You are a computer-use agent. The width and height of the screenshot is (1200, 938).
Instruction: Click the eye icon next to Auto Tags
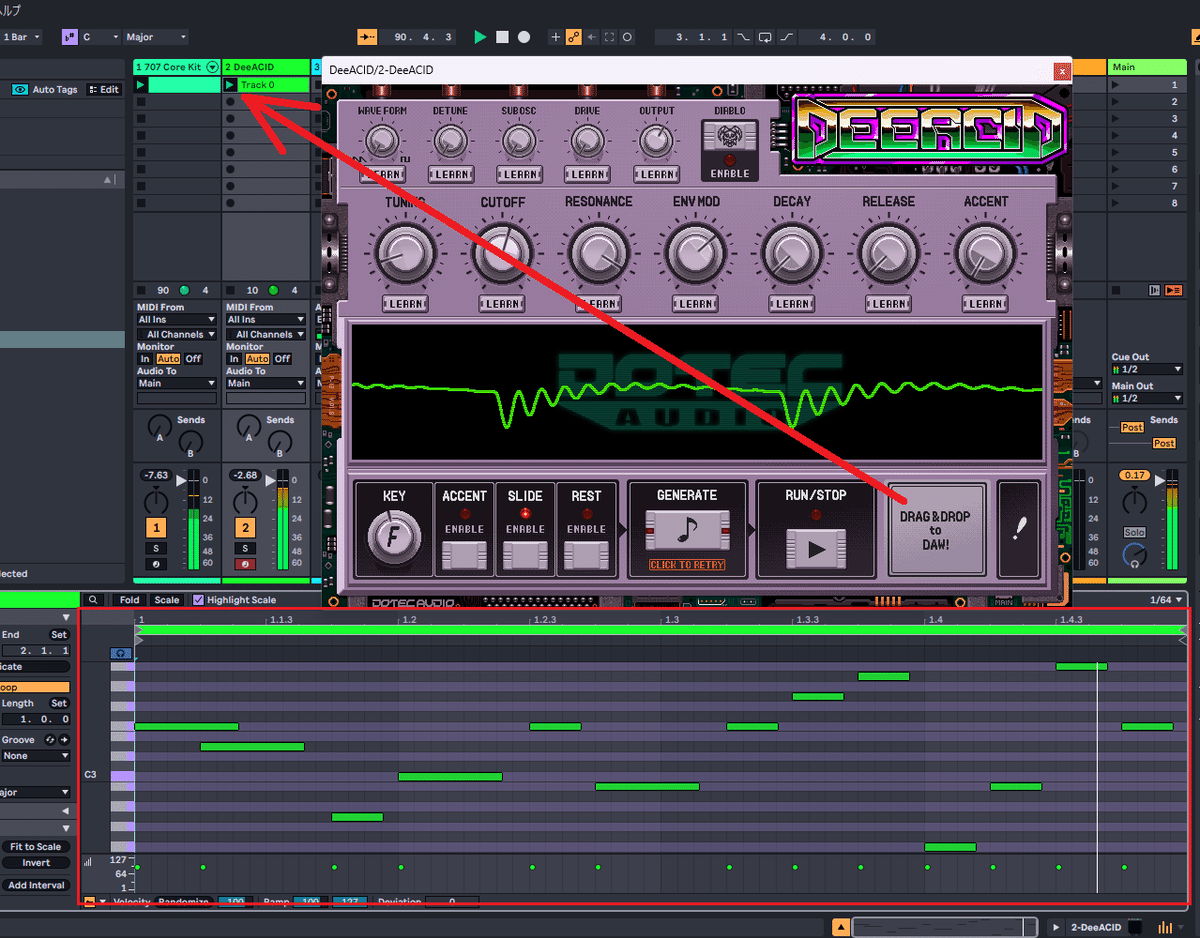tap(19, 89)
